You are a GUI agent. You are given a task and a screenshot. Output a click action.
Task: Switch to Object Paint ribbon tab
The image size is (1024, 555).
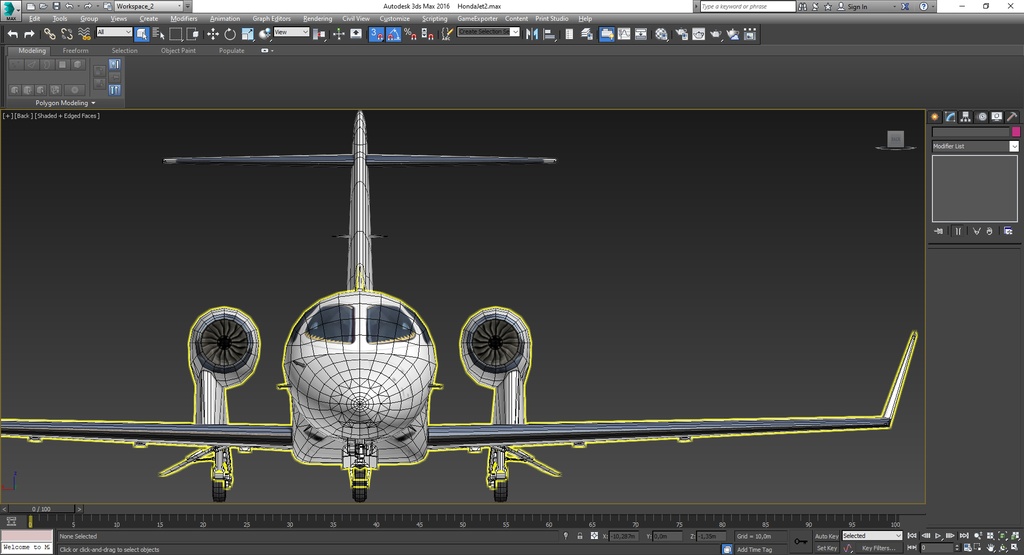tap(178, 50)
